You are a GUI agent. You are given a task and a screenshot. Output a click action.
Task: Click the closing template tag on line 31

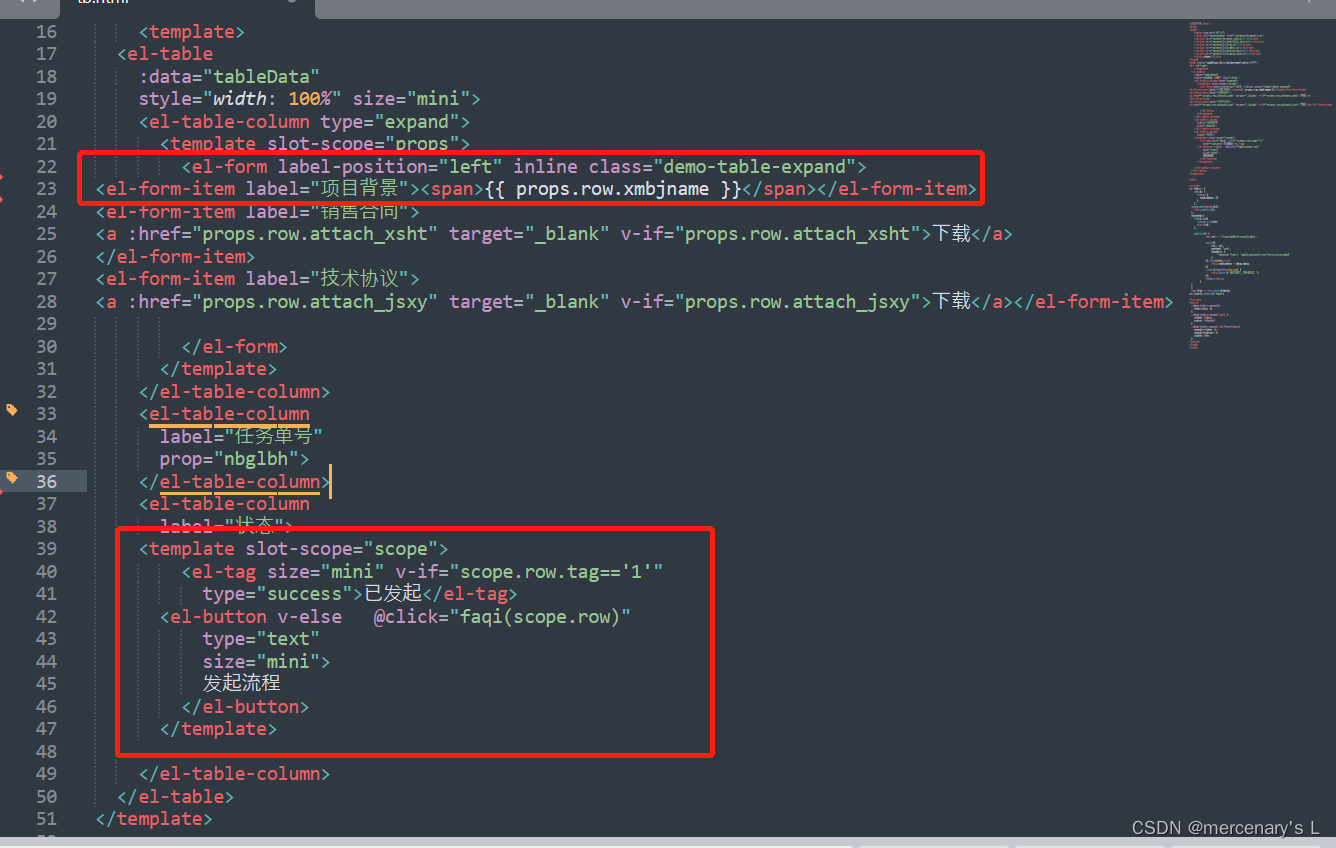click(218, 369)
